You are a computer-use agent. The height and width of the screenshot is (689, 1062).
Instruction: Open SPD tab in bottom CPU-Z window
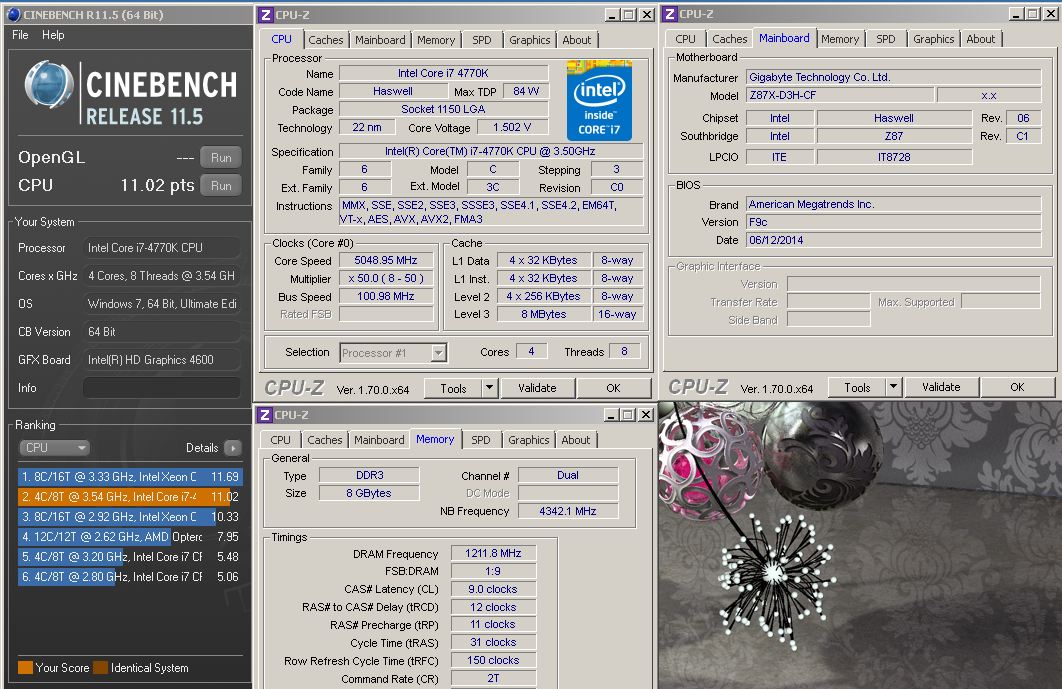481,440
